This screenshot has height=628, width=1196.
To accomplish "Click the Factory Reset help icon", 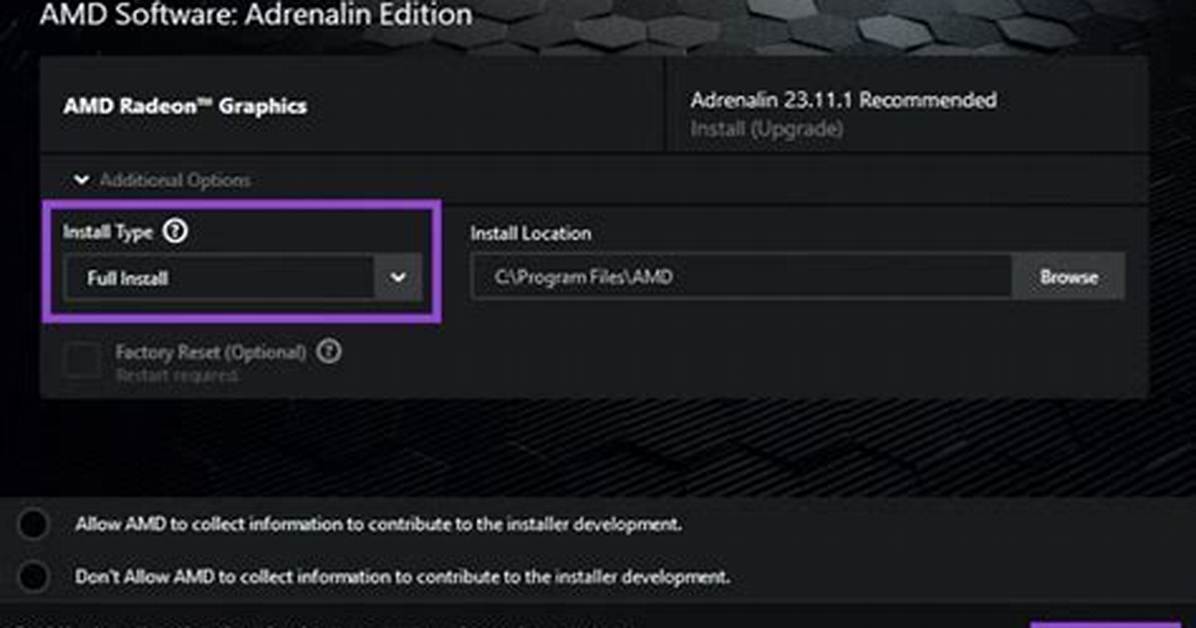I will click(x=329, y=351).
